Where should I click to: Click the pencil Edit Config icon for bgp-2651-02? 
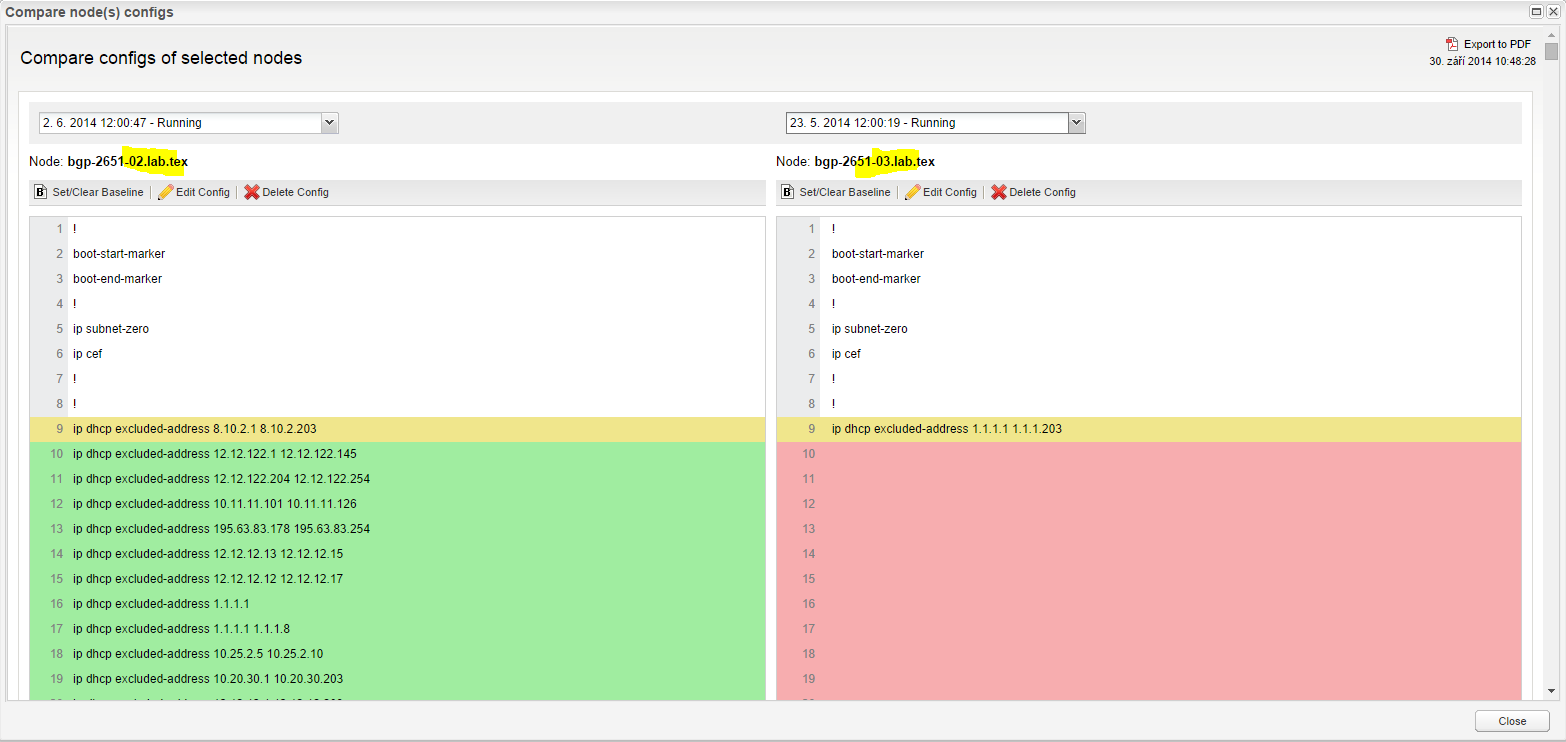[166, 191]
